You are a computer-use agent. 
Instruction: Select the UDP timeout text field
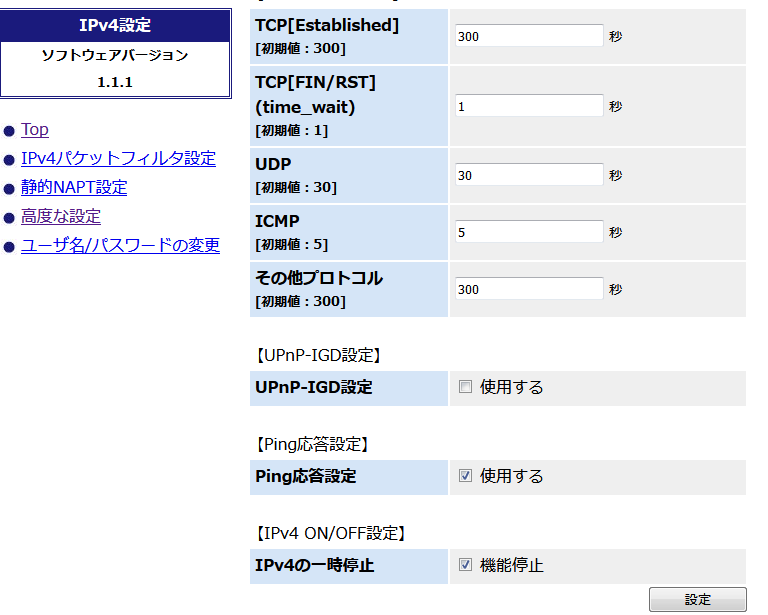(x=529, y=176)
